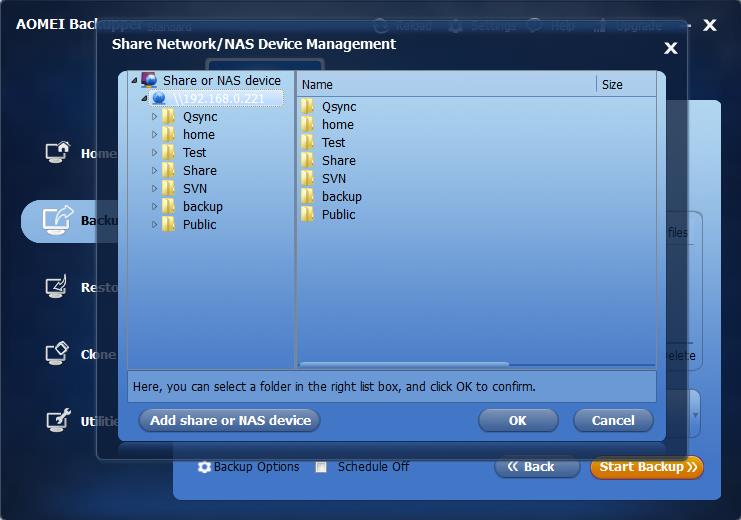Screen dimensions: 741x520
Task: Click the Public folder icon in the tree
Action: (x=168, y=225)
